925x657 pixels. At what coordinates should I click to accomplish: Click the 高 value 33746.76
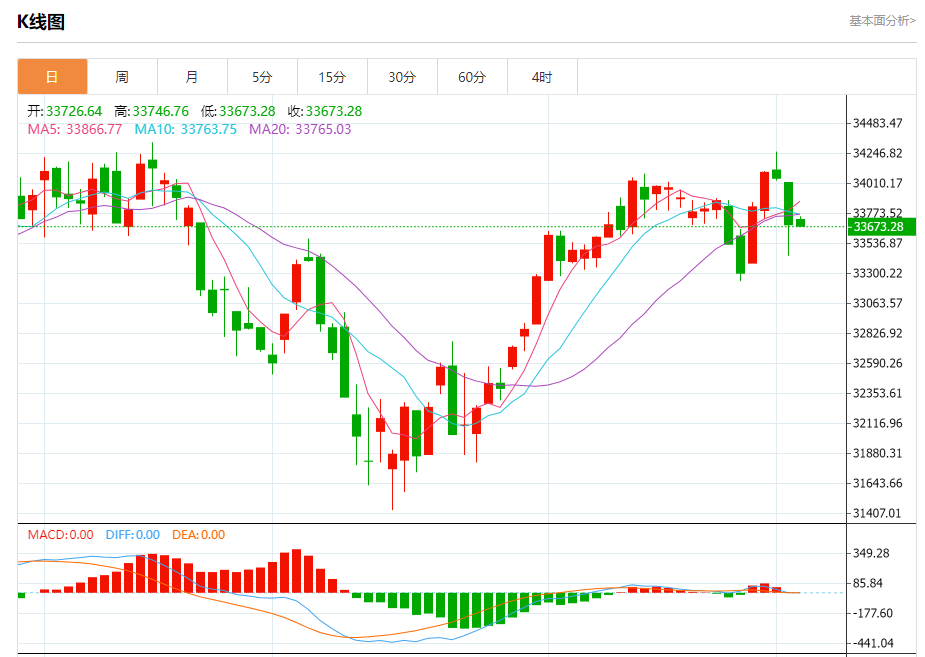[160, 111]
